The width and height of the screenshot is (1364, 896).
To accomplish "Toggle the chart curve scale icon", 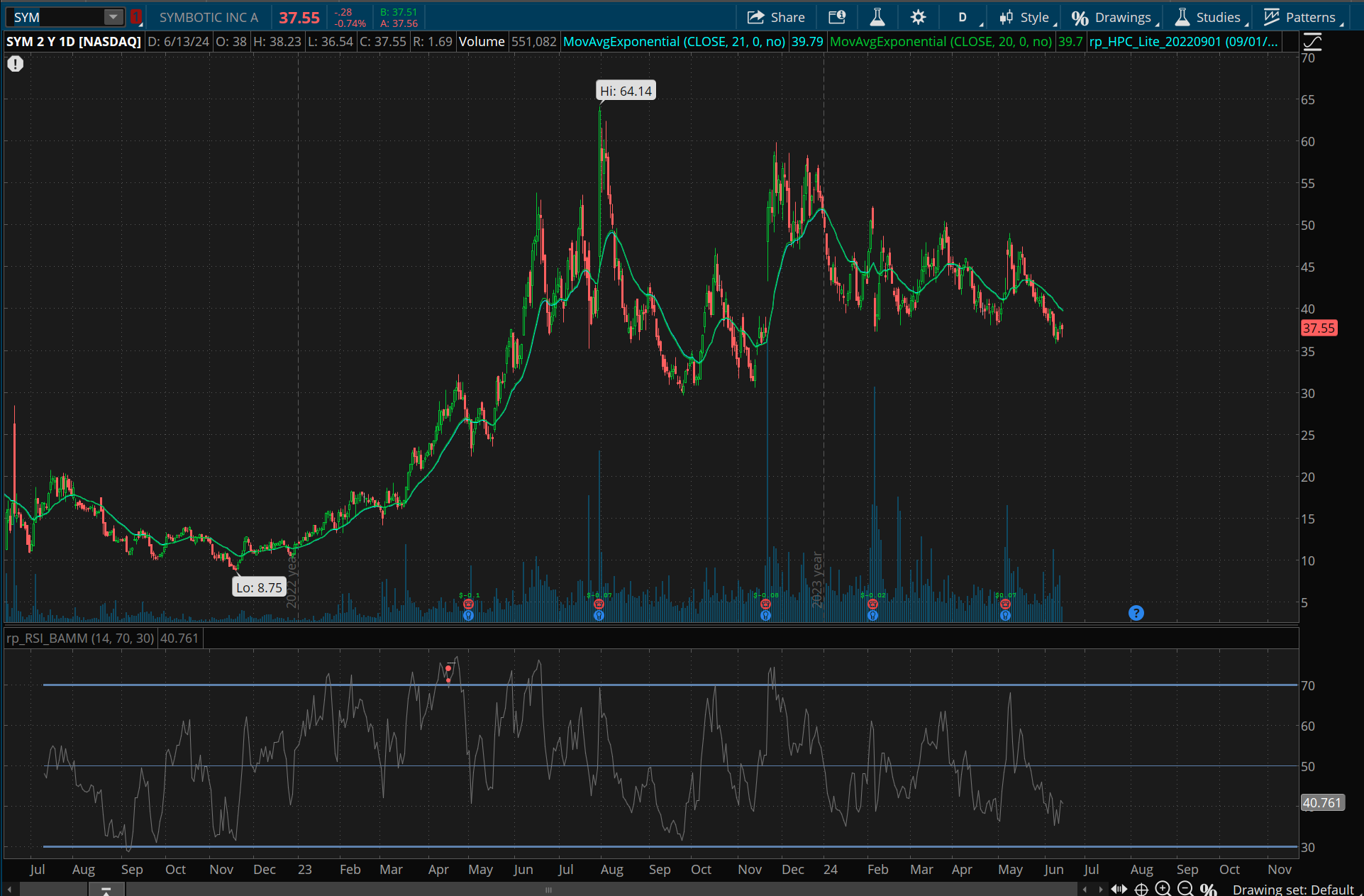I will pos(1312,42).
